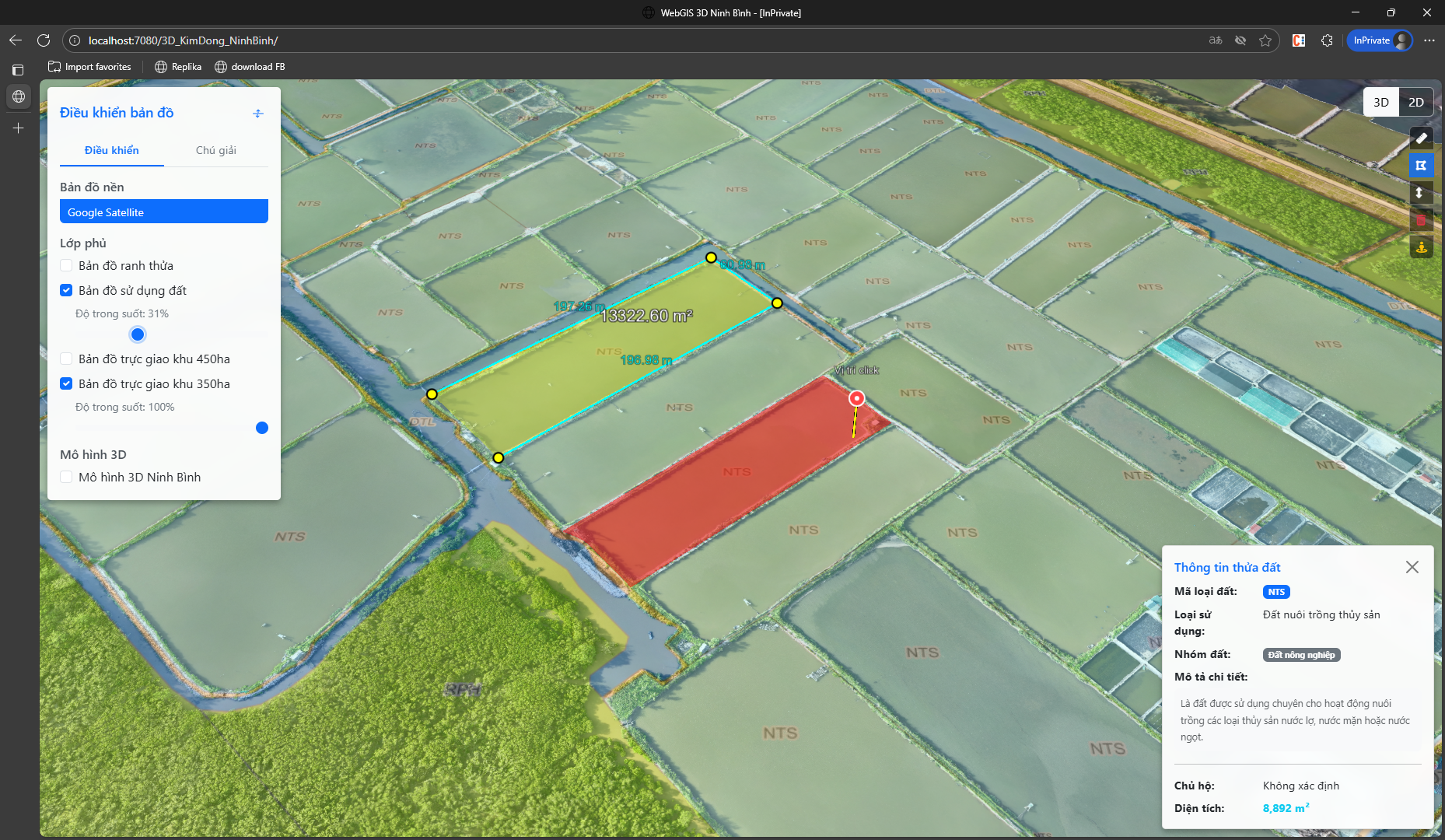The image size is (1445, 840).
Task: Refresh the browser page
Action: 44,40
